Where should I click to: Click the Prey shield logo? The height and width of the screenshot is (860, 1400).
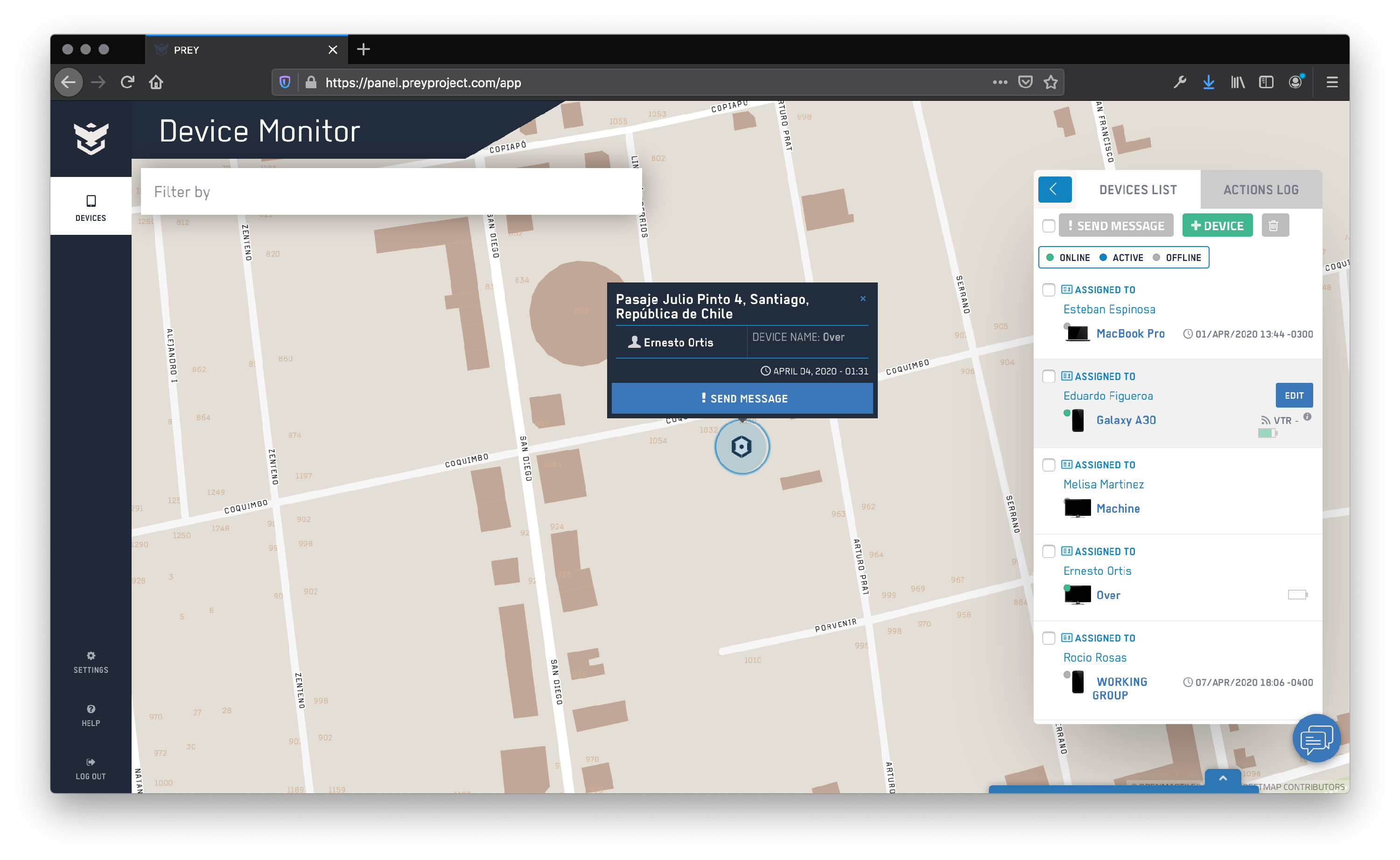coord(91,138)
